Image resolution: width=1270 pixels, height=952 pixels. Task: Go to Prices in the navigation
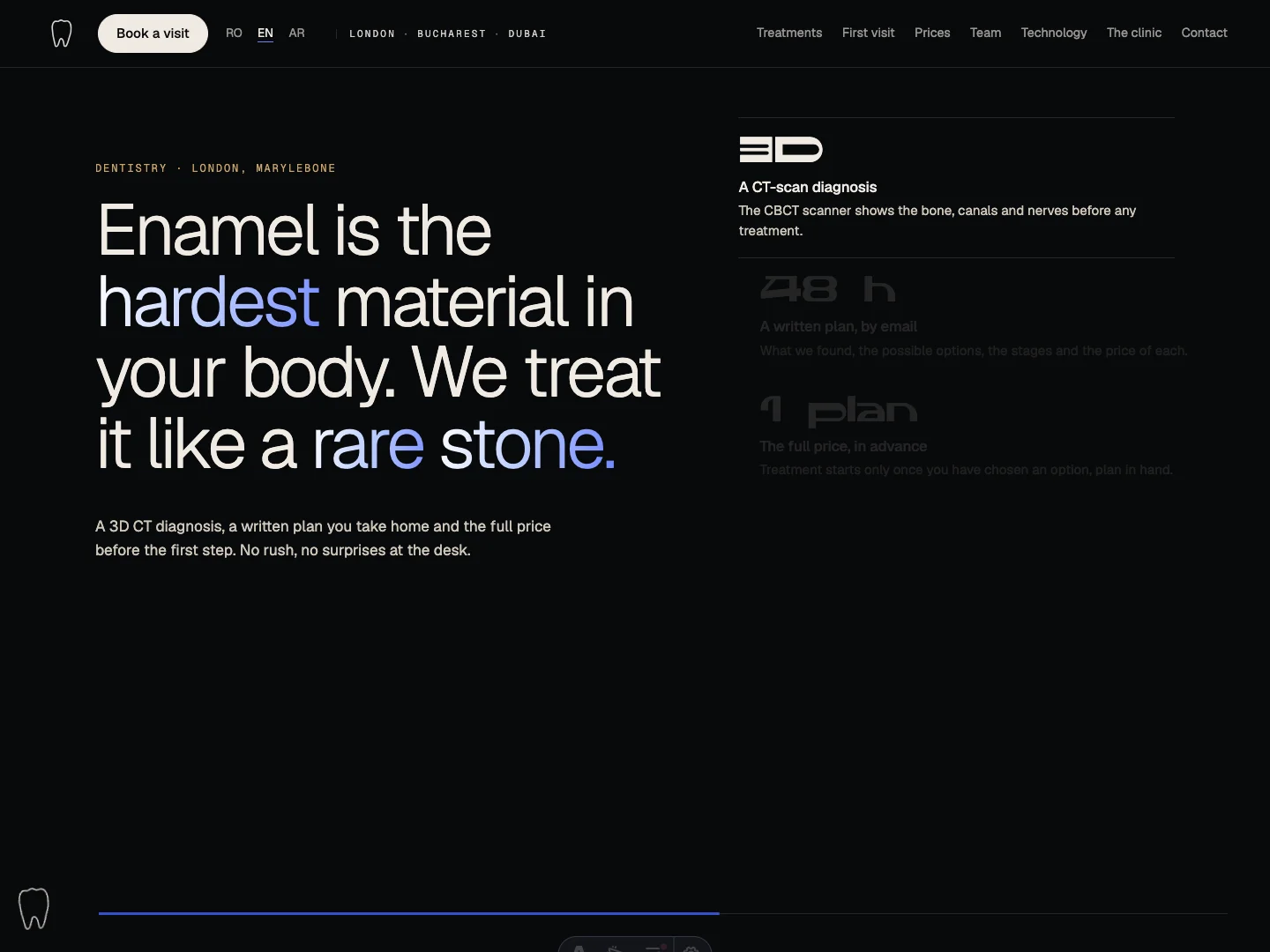click(932, 33)
